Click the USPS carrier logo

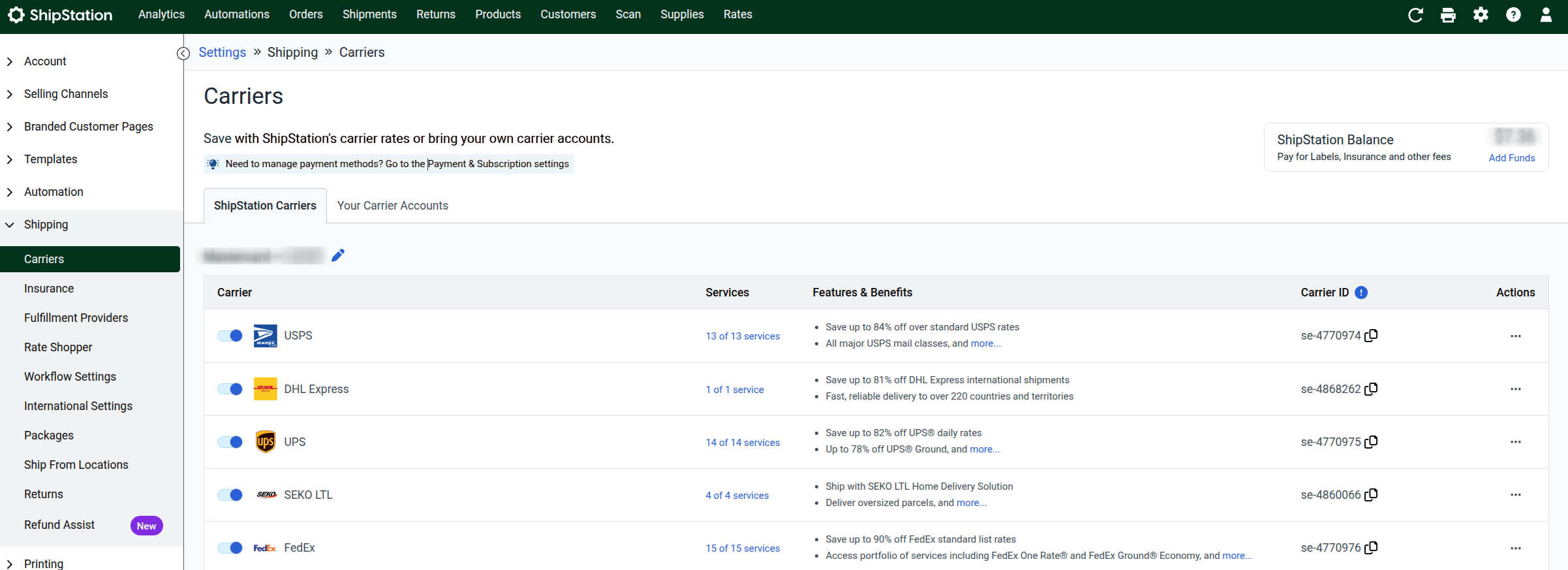265,336
